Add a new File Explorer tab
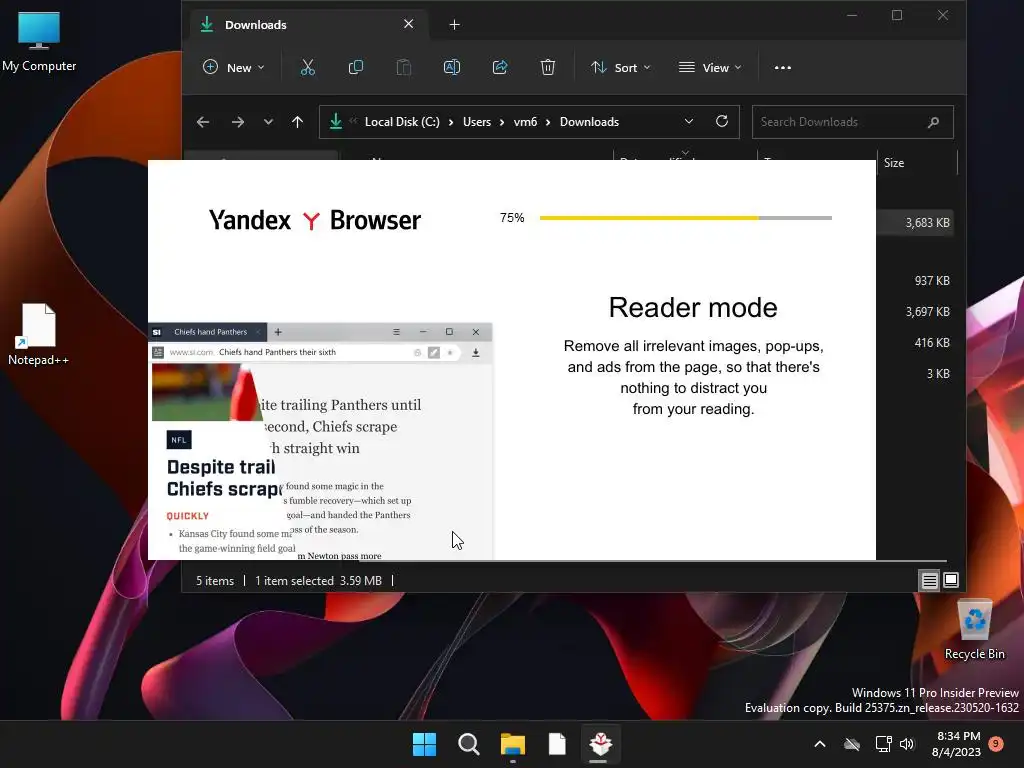Viewport: 1024px width, 768px height. point(455,25)
